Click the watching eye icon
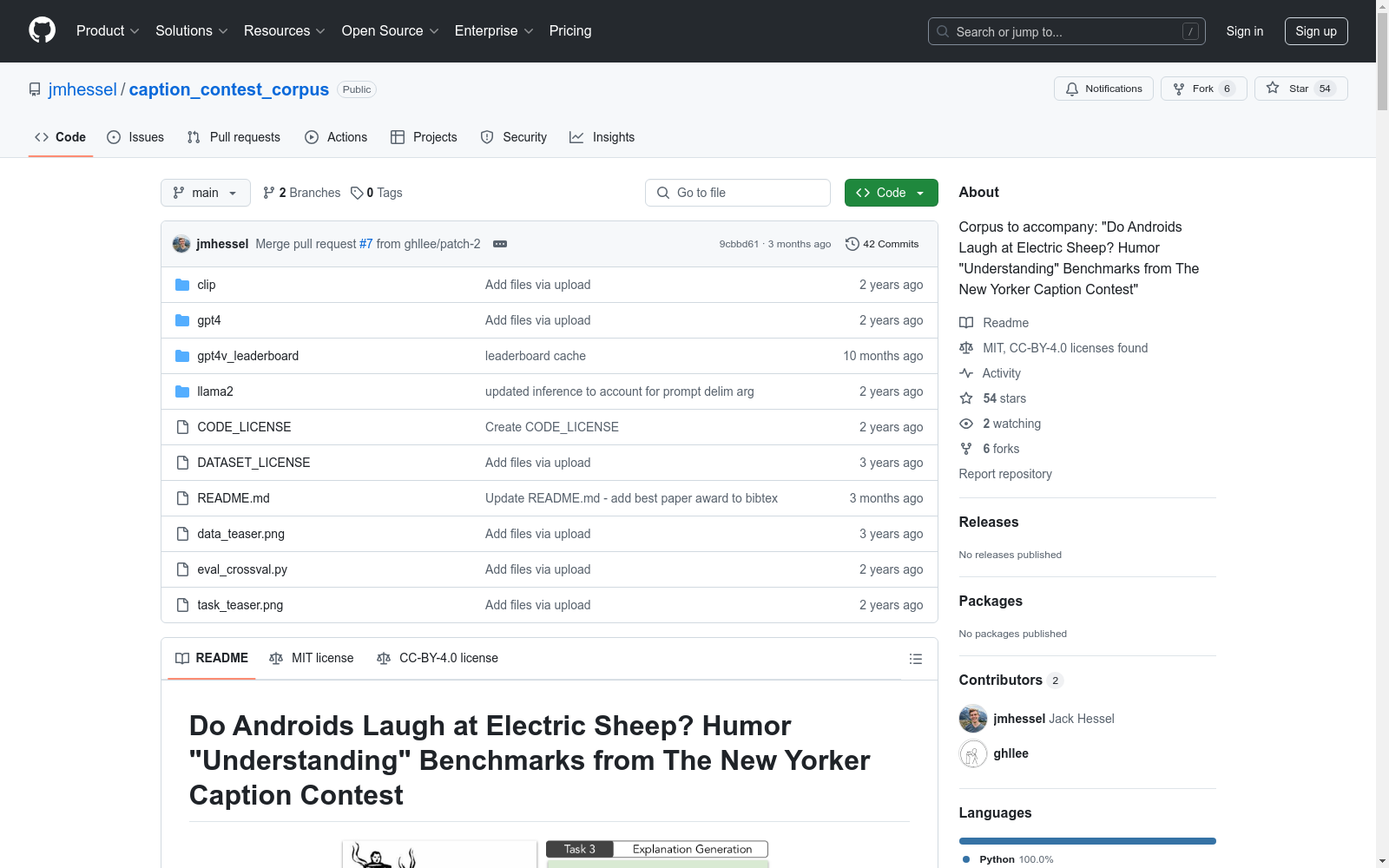 pyautogui.click(x=966, y=424)
